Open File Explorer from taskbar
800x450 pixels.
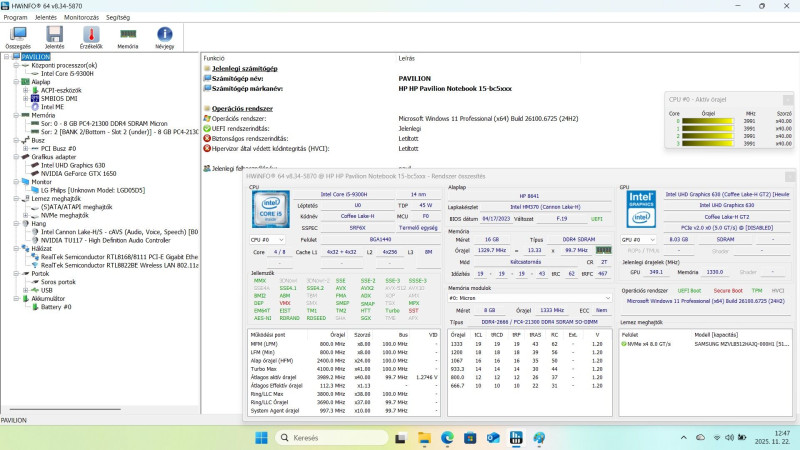click(x=424, y=438)
